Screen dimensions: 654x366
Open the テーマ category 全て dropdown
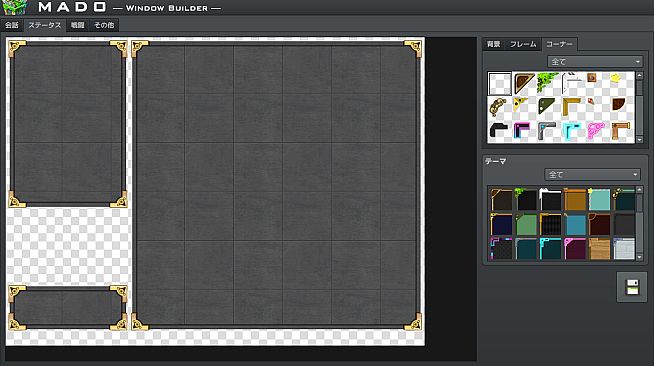click(592, 174)
